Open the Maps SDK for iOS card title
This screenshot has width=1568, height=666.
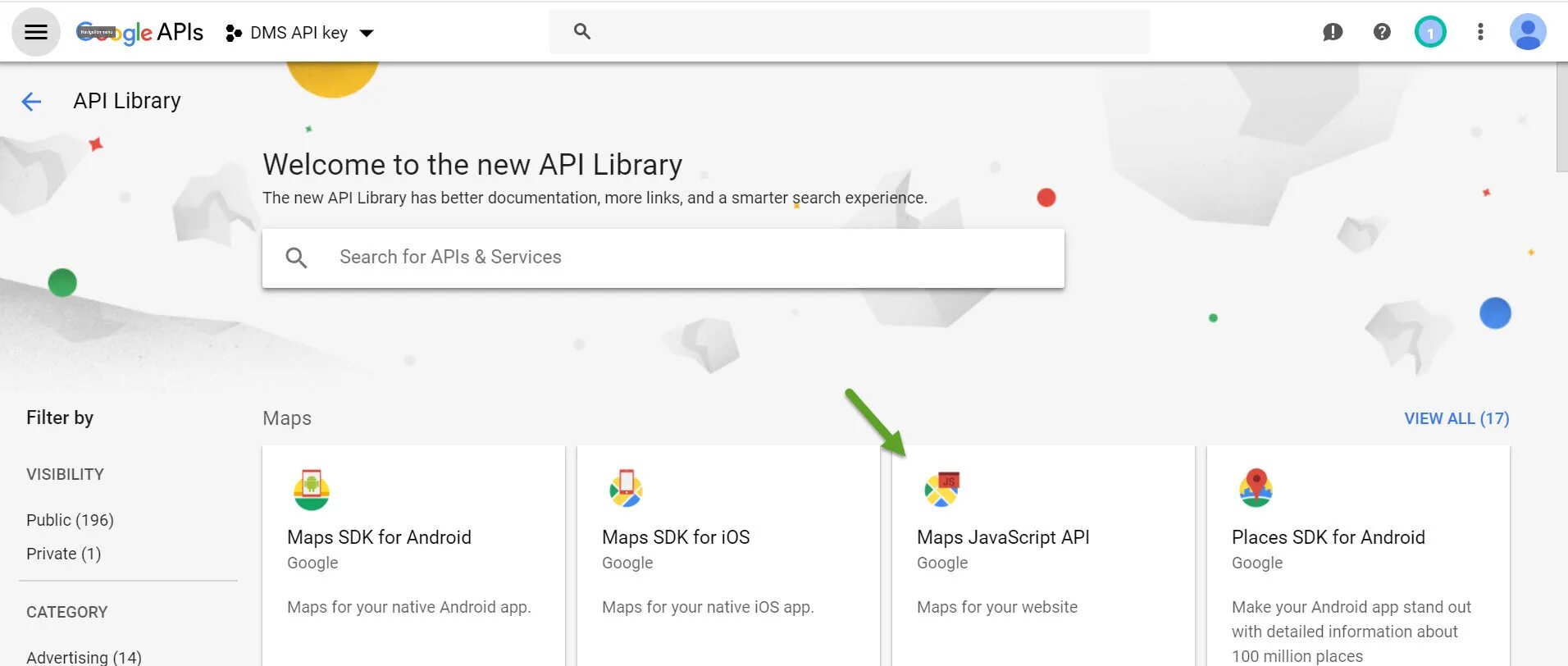pos(676,537)
